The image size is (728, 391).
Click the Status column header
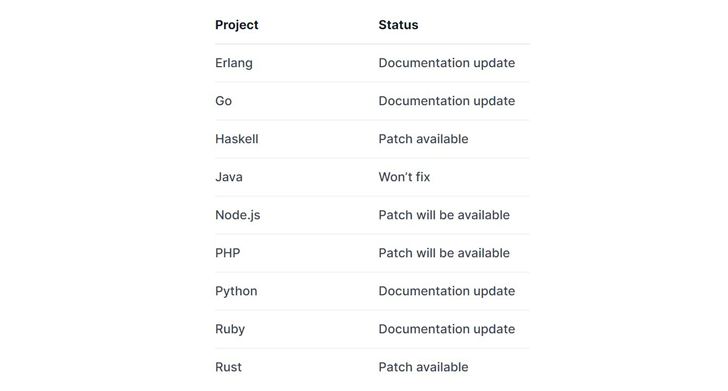pyautogui.click(x=398, y=25)
